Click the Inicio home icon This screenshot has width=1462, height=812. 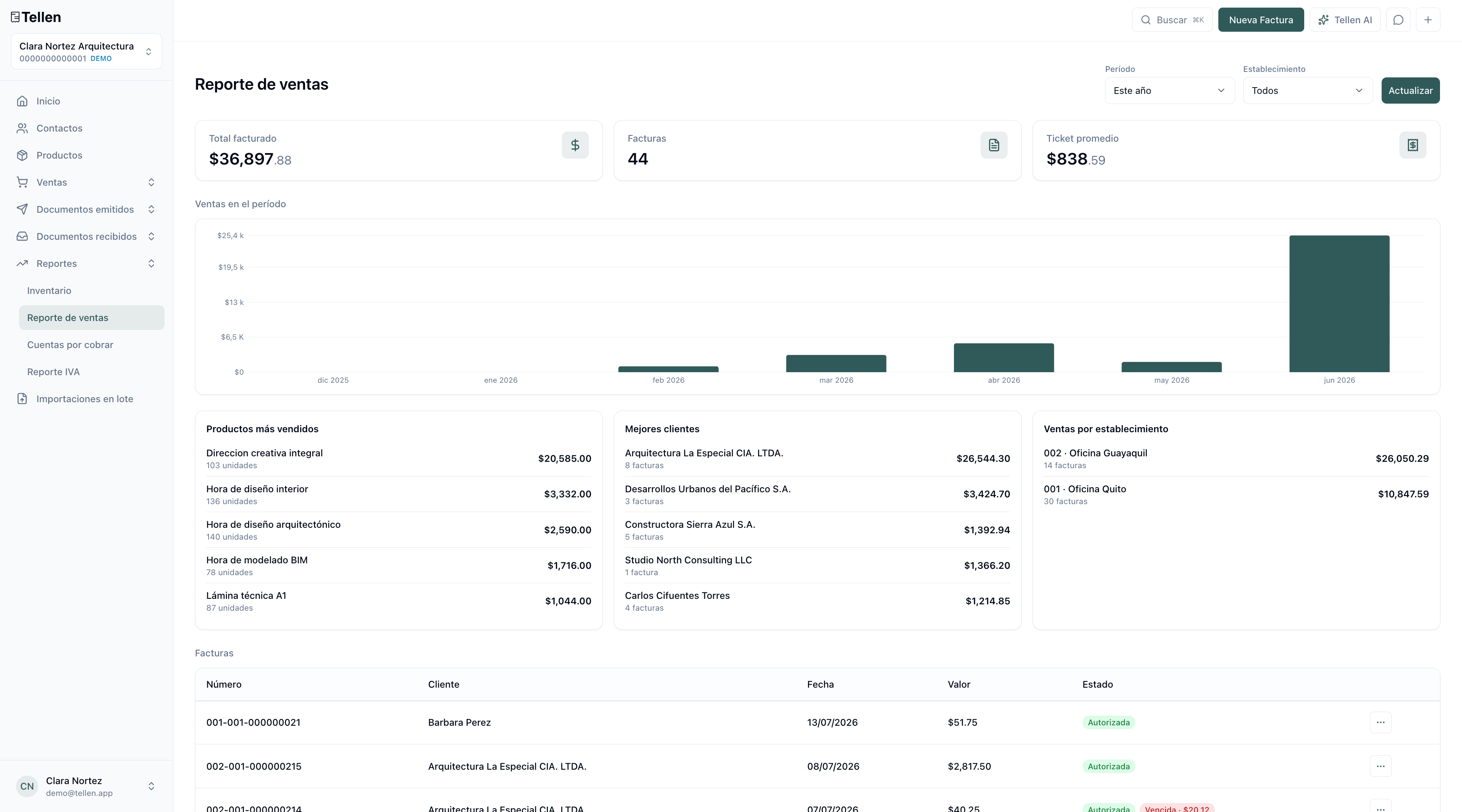pos(22,101)
